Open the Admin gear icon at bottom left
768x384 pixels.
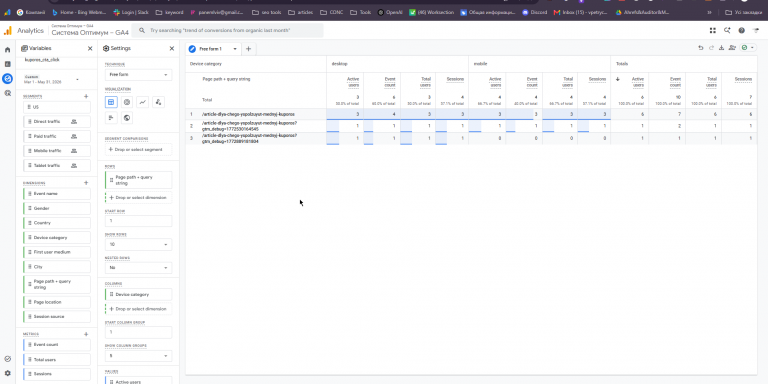pyautogui.click(x=7, y=373)
